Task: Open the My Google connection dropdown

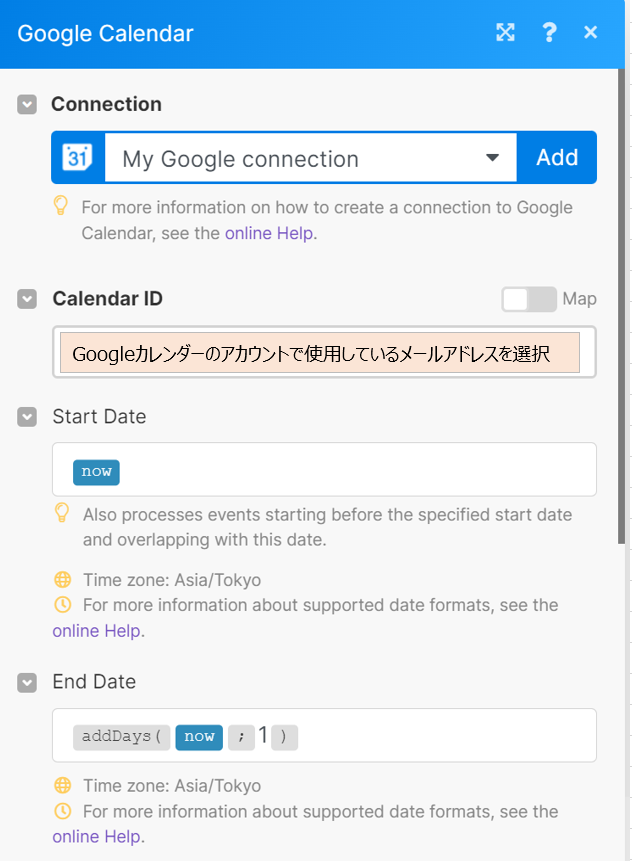Action: coord(311,158)
